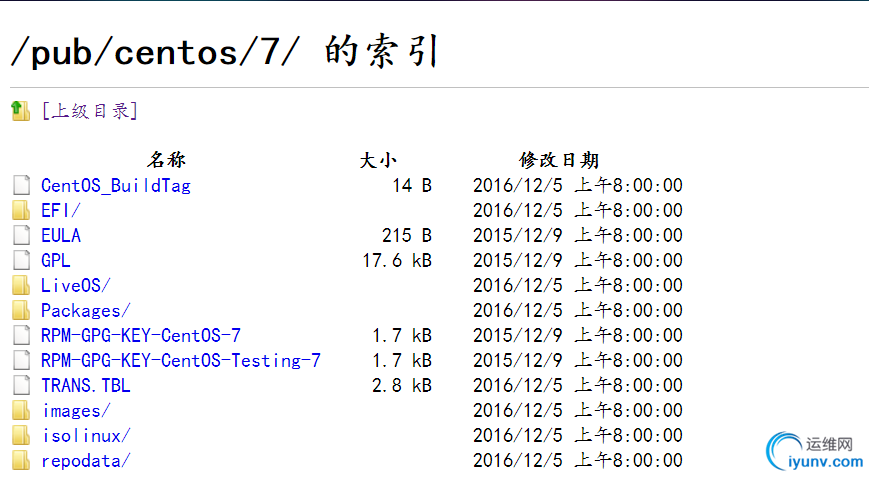The width and height of the screenshot is (869, 478).
Task: Open the CentOS_BuildTag file link
Action: point(116,186)
